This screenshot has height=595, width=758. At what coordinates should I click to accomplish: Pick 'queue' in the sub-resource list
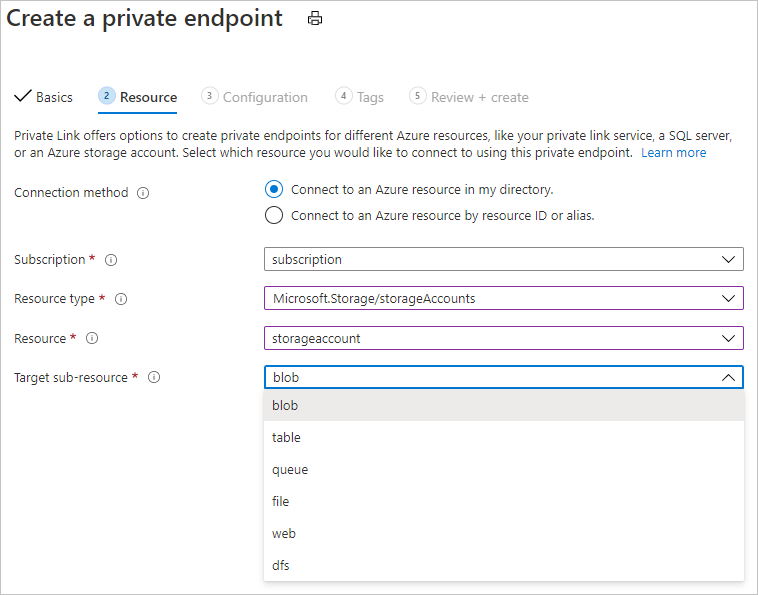pos(290,469)
